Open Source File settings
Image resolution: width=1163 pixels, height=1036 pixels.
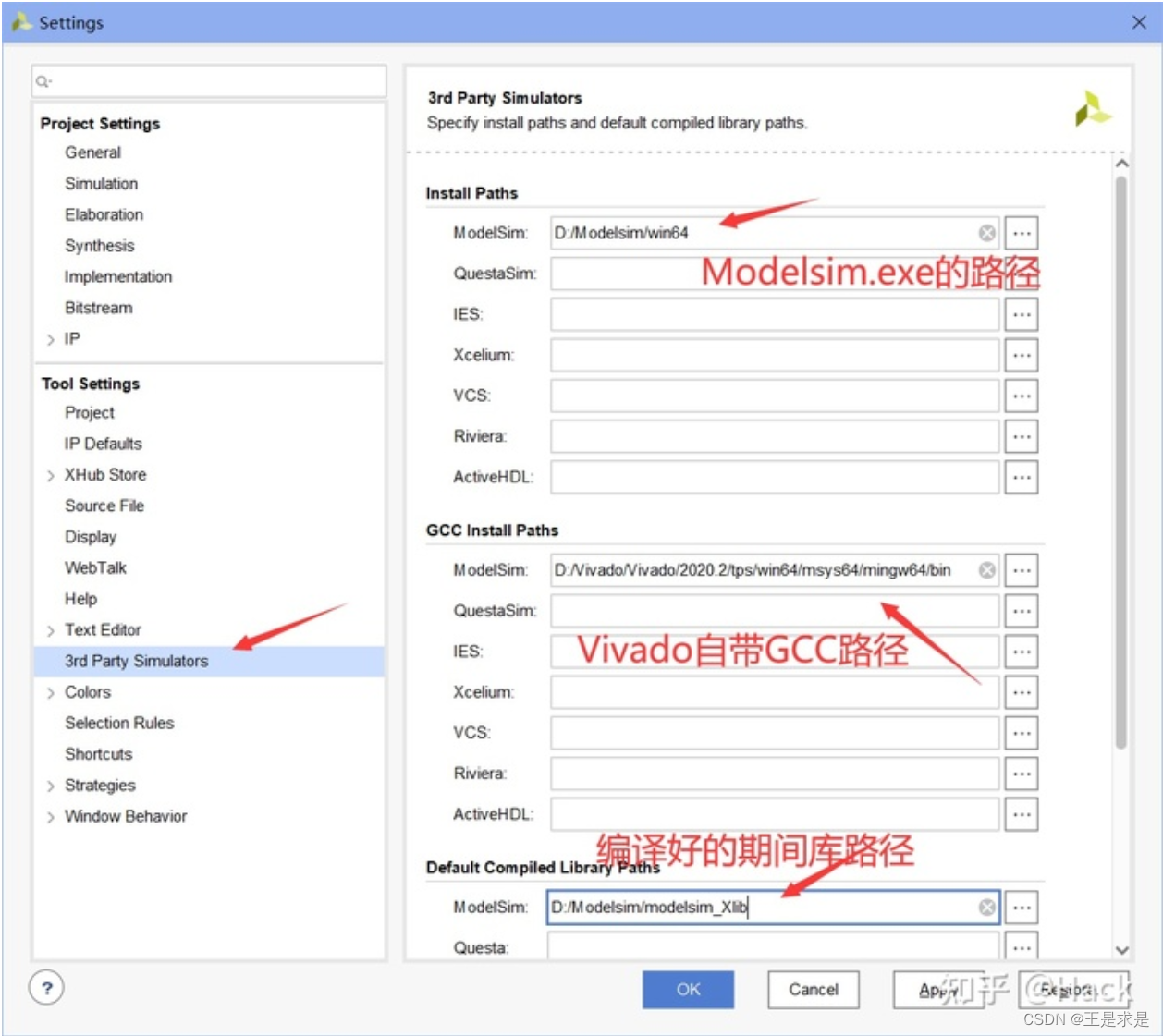pyautogui.click(x=104, y=506)
